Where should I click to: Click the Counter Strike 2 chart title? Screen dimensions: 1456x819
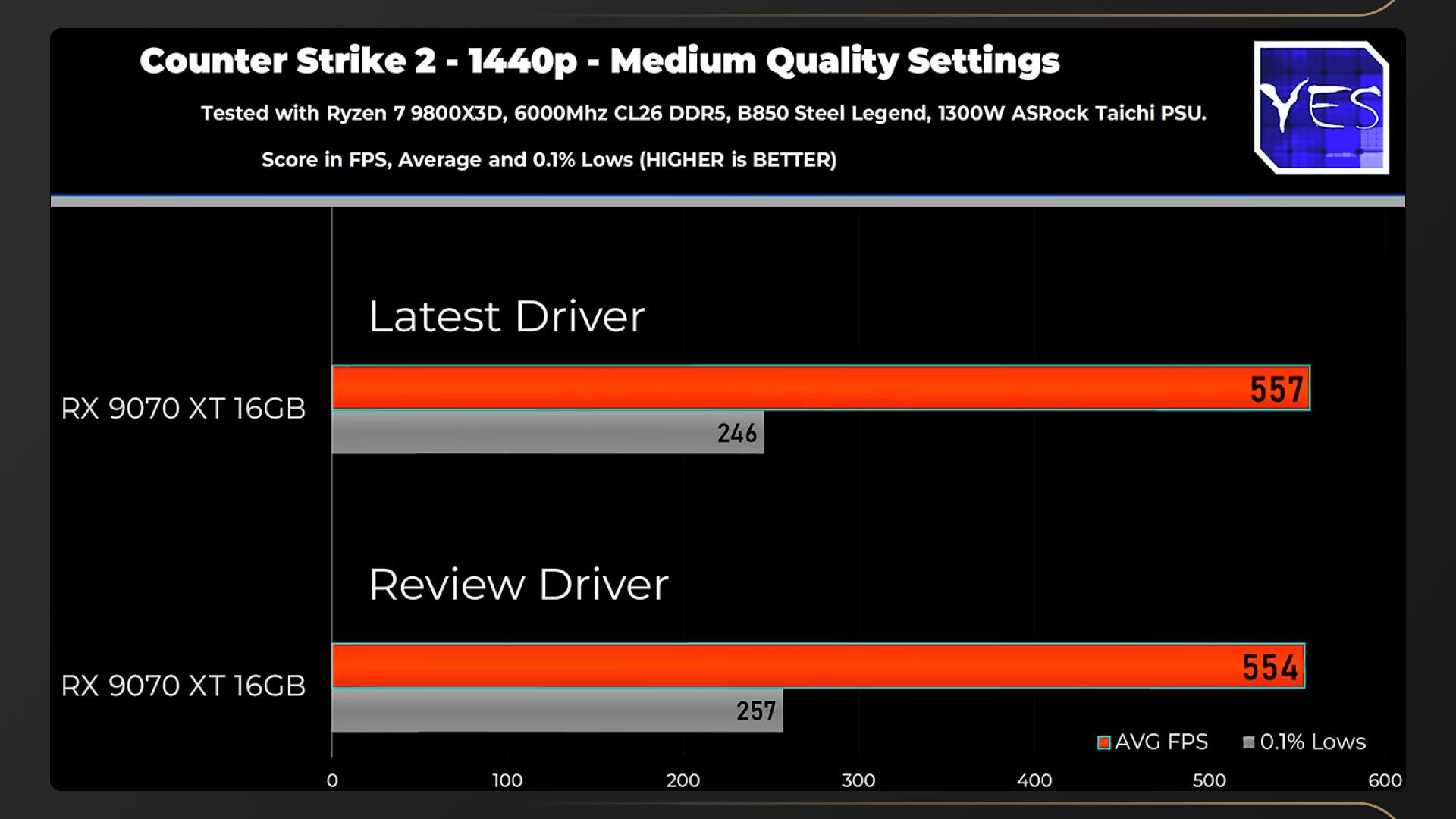[x=599, y=61]
